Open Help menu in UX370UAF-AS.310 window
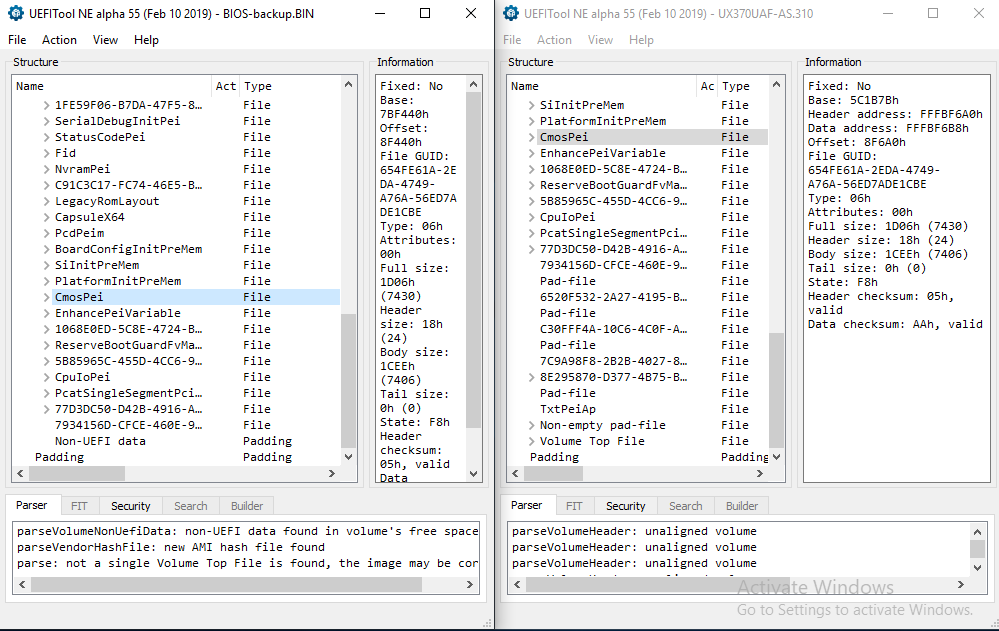The width and height of the screenshot is (999, 631). (641, 40)
